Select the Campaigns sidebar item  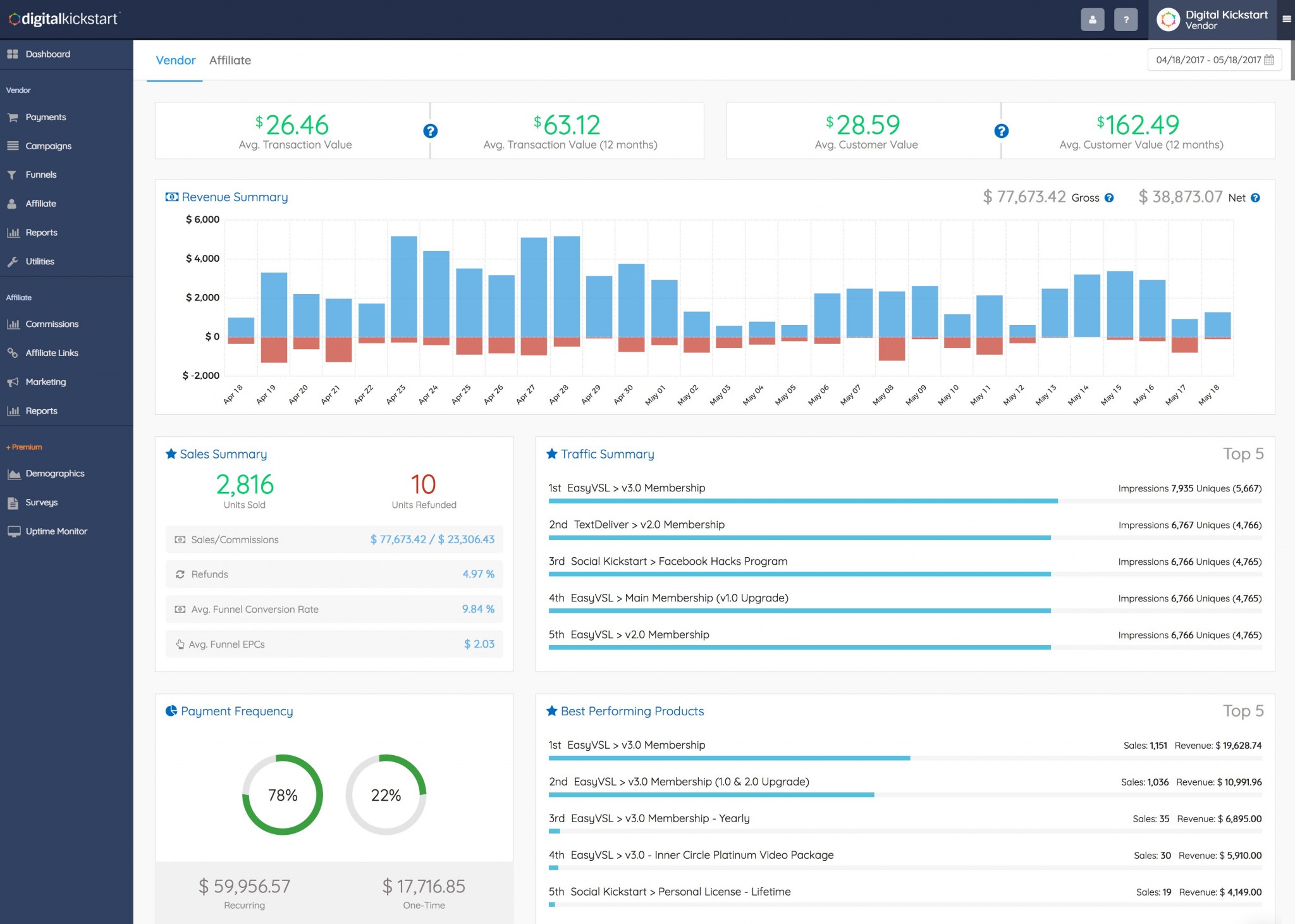(48, 145)
